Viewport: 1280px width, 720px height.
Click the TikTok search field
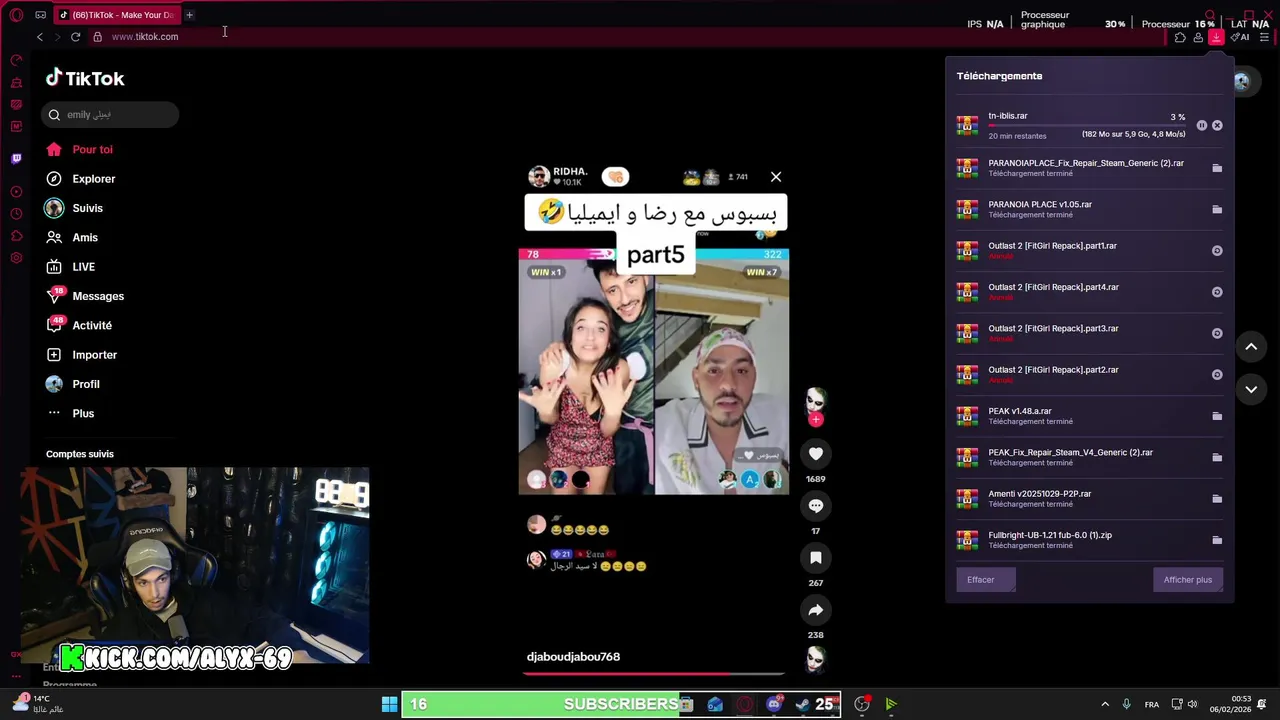[x=110, y=115]
